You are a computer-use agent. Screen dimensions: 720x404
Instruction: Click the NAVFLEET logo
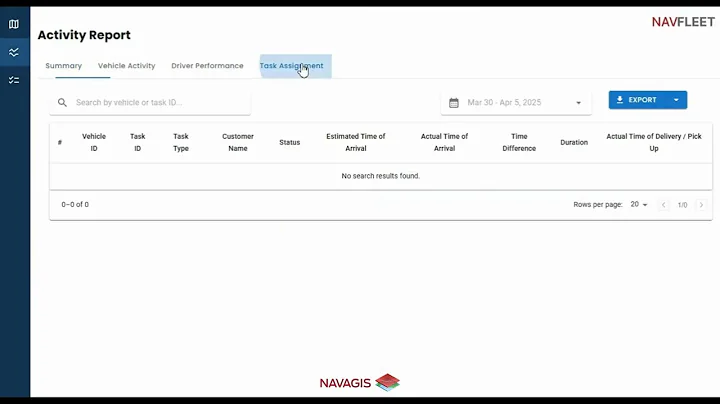click(x=683, y=22)
